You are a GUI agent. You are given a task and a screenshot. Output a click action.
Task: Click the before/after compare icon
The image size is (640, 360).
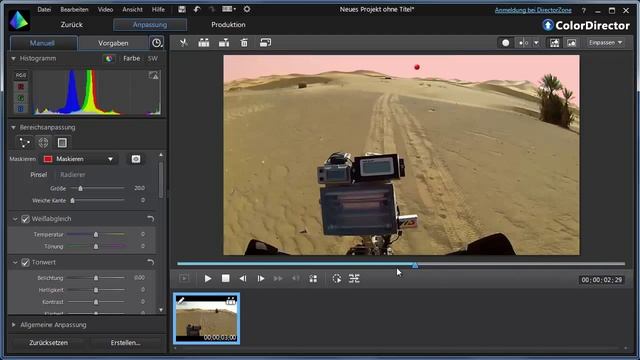tap(523, 43)
